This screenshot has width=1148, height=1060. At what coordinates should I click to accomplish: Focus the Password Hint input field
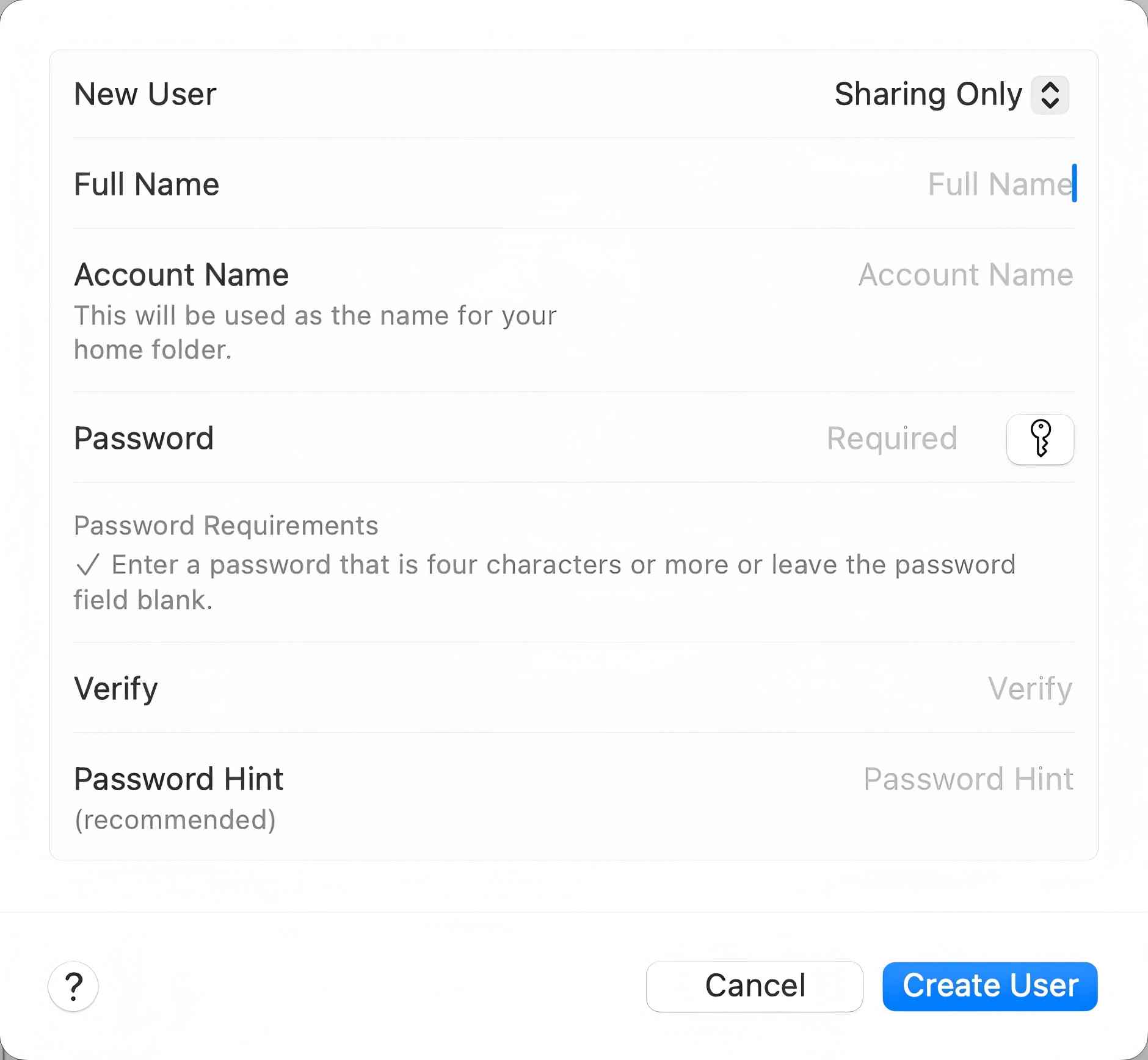[x=968, y=779]
